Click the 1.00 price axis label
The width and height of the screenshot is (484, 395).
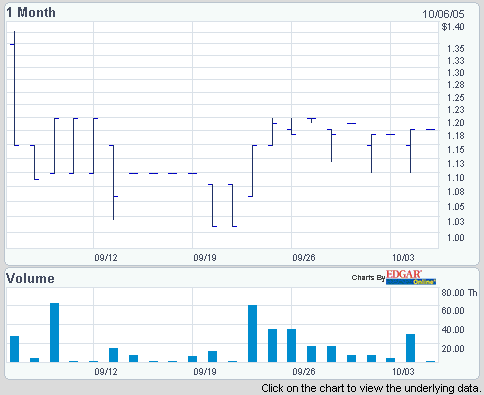click(456, 238)
